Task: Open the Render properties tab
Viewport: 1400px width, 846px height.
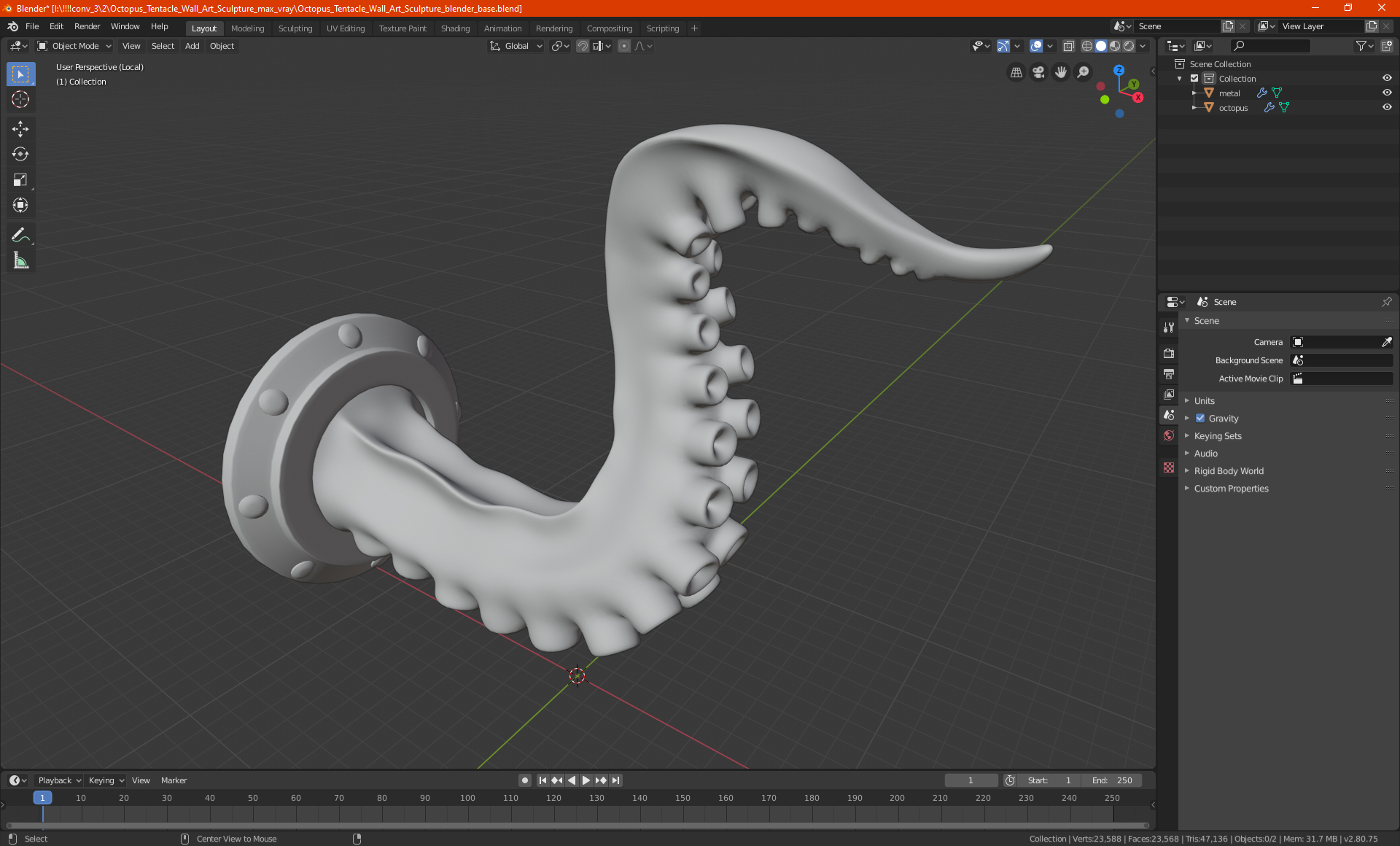Action: coord(1169,353)
